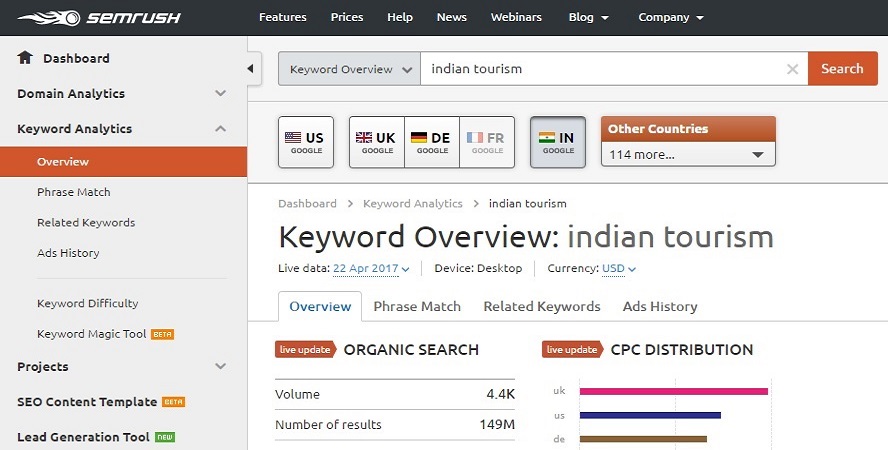Image resolution: width=888 pixels, height=450 pixels.
Task: Open the Other Countries dropdown
Action: pos(688,154)
